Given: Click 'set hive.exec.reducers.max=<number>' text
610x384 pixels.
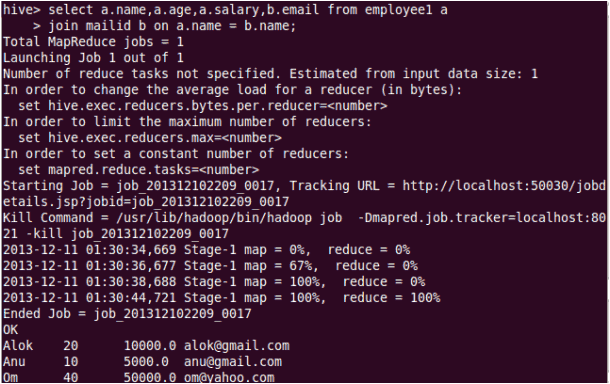Looking at the screenshot, I should [x=150, y=138].
